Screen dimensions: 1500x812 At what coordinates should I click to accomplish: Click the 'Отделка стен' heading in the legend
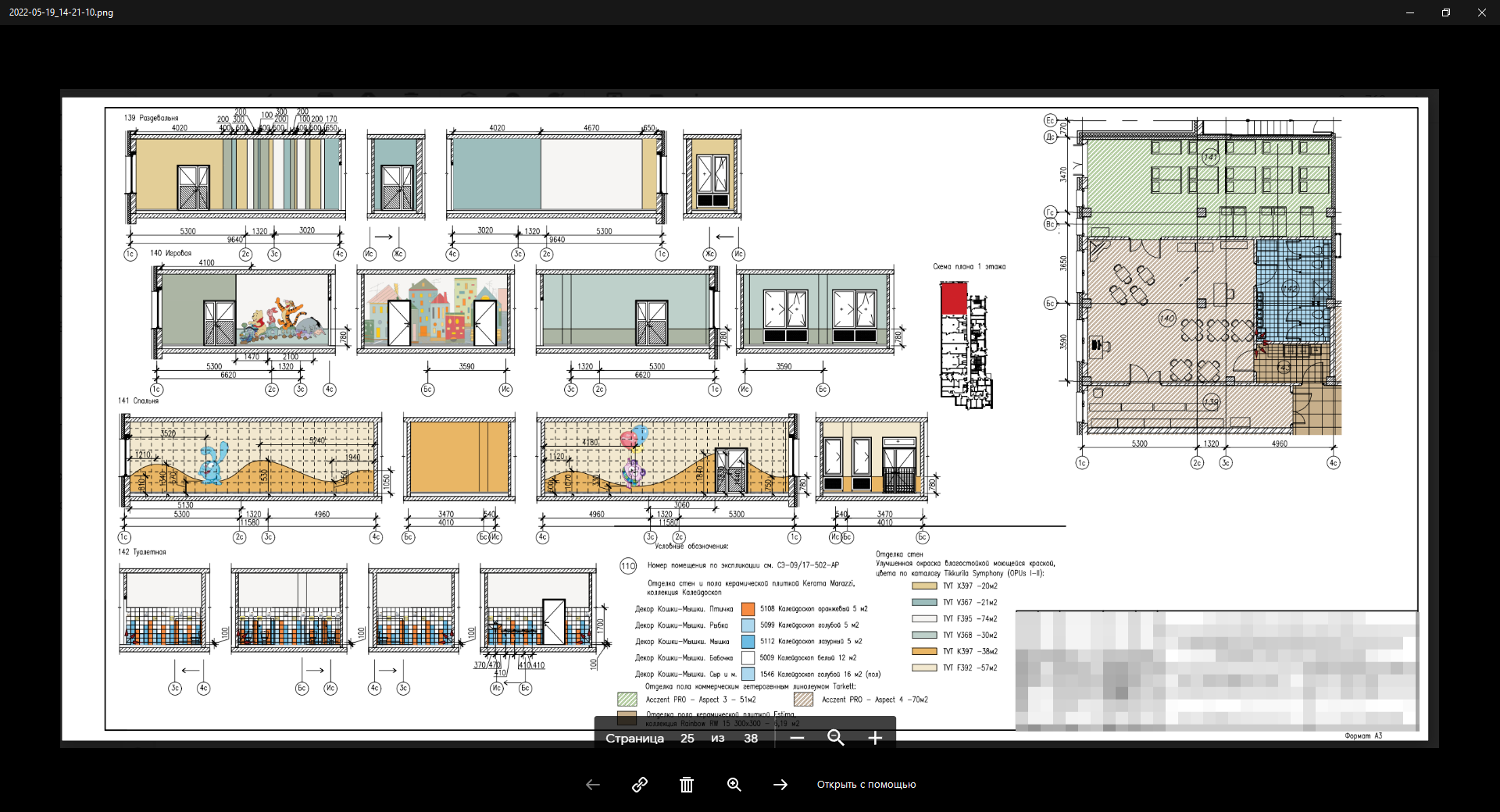899,554
